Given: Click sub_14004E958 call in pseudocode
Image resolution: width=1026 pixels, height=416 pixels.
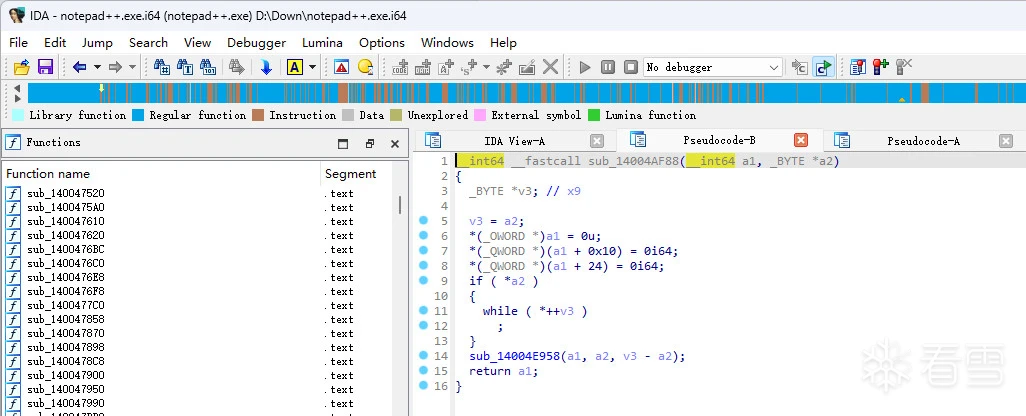Looking at the screenshot, I should (514, 356).
